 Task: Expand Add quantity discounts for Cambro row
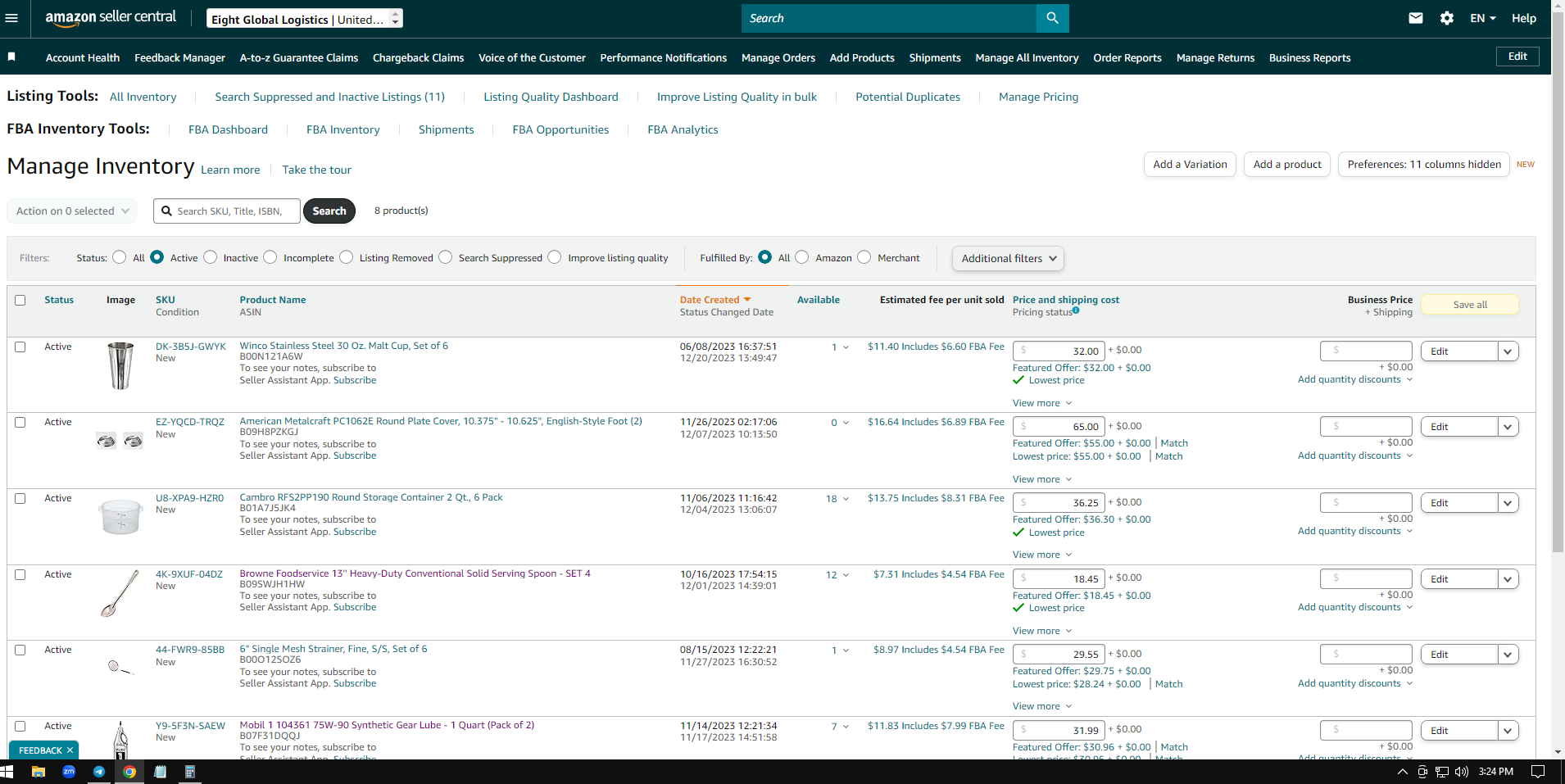[x=1355, y=531]
